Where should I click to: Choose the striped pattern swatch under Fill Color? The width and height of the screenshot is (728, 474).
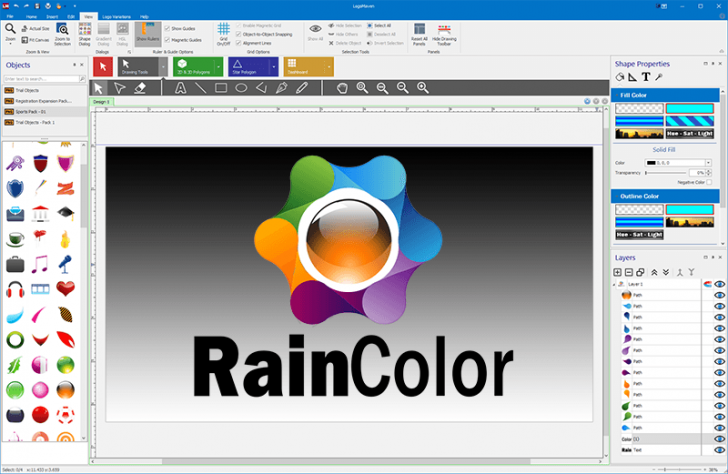(689, 121)
